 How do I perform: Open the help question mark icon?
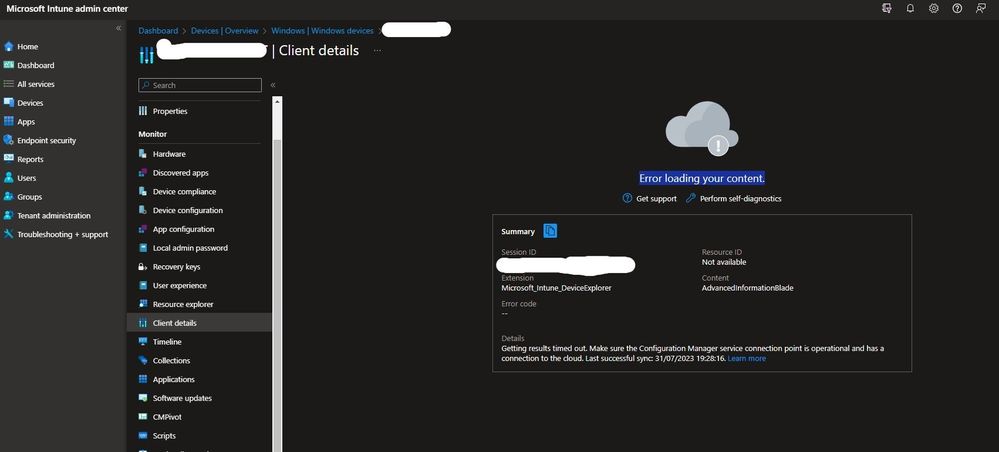[x=957, y=8]
